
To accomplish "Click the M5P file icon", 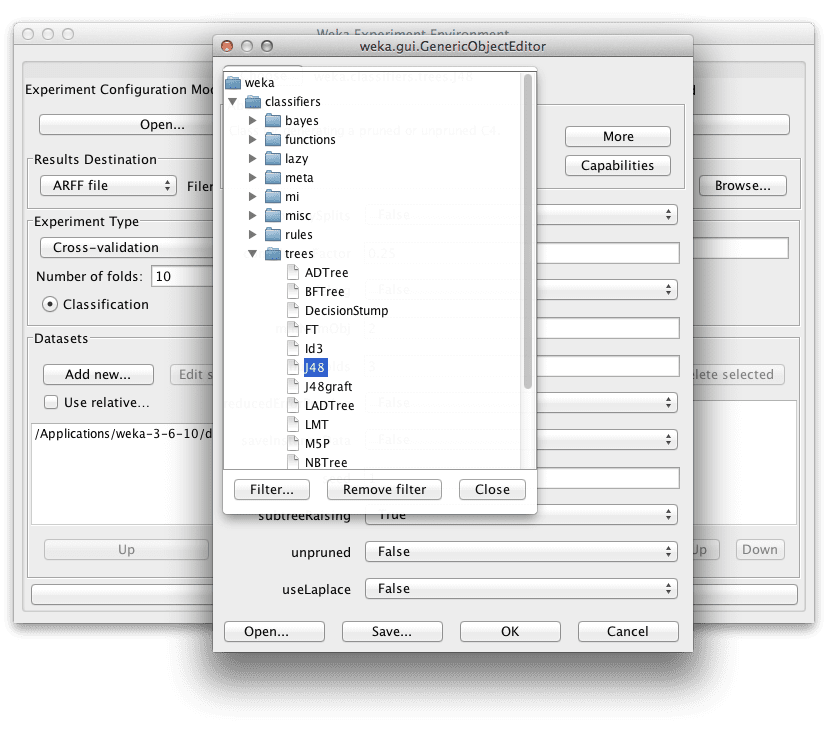I will click(293, 443).
